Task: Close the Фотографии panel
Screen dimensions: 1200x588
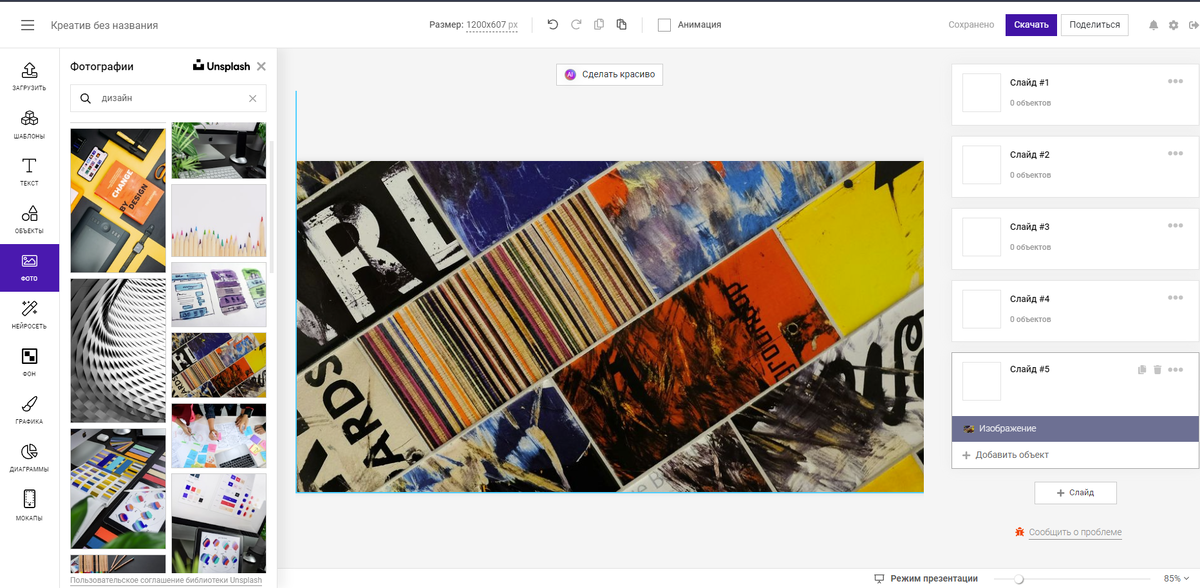Action: pyautogui.click(x=261, y=66)
